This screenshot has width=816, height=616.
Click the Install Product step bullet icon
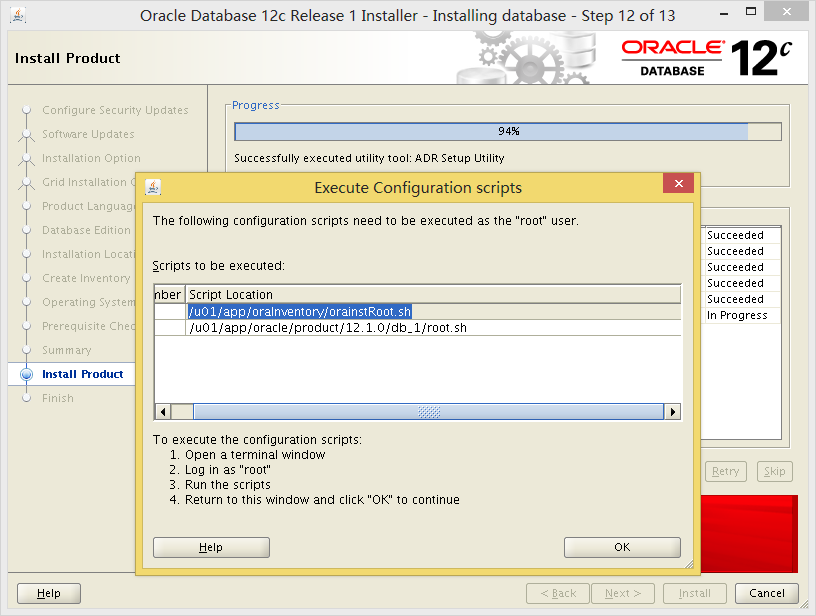coord(27,375)
